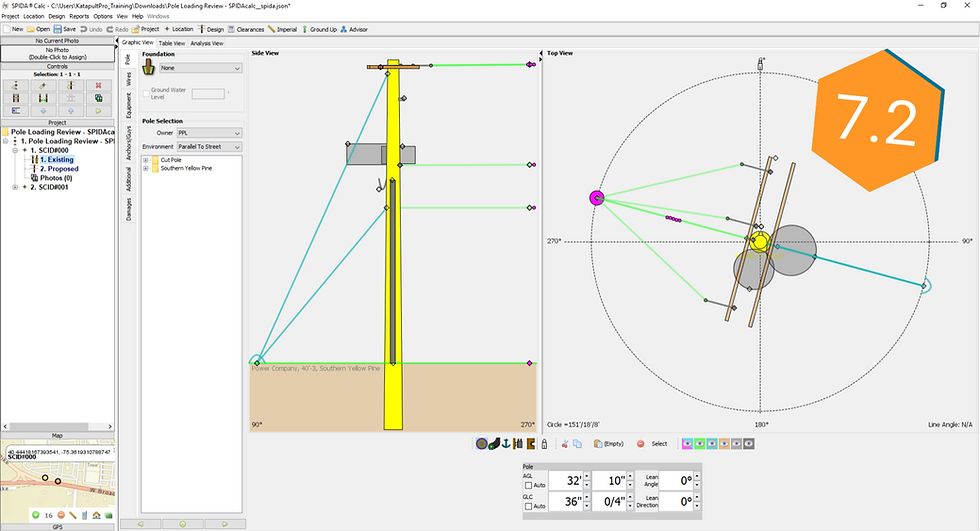Viewport: 980px width, 531px height.
Task: Click the red delete circle icon
Action: click(x=640, y=444)
